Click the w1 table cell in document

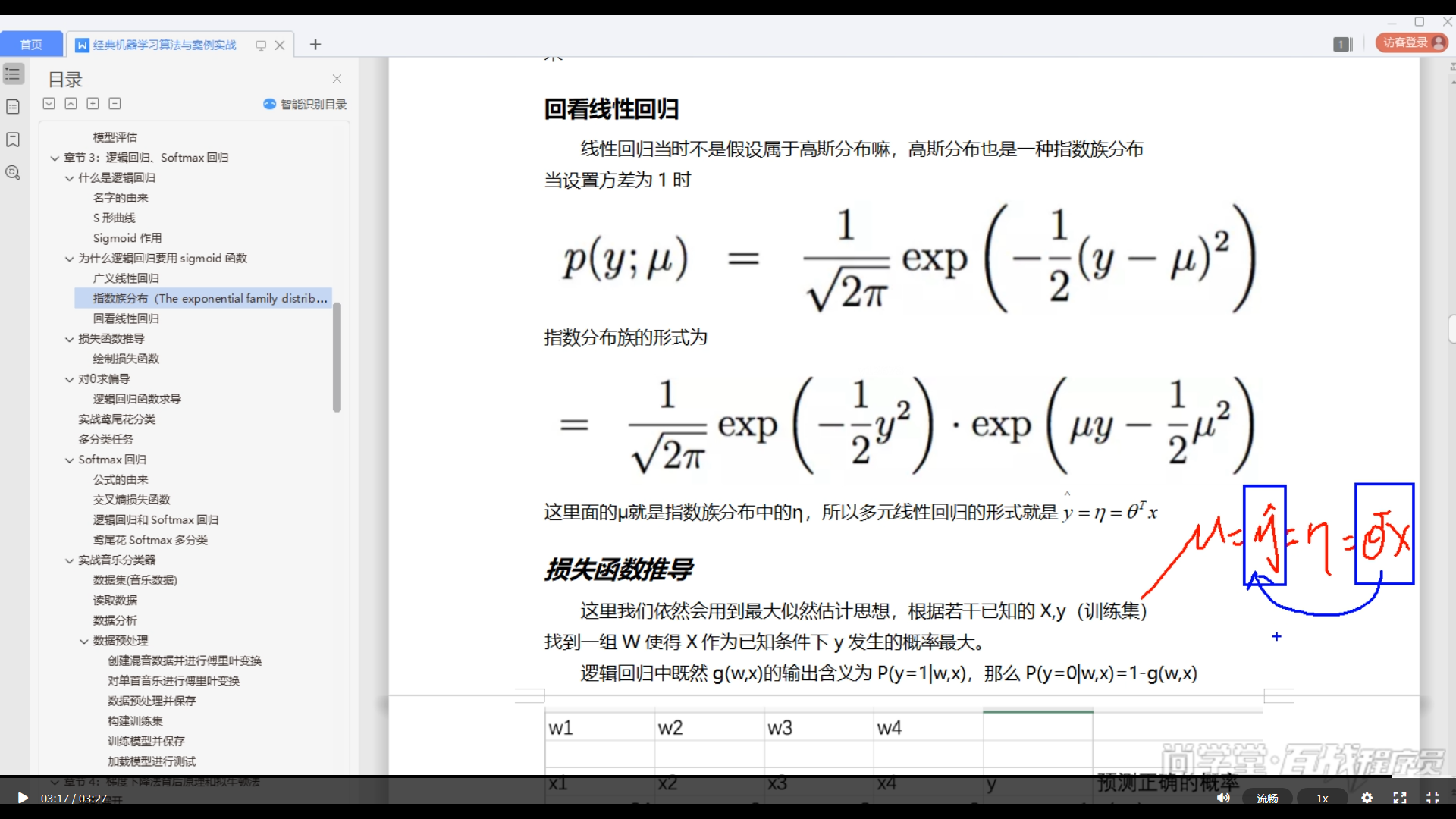tap(599, 727)
